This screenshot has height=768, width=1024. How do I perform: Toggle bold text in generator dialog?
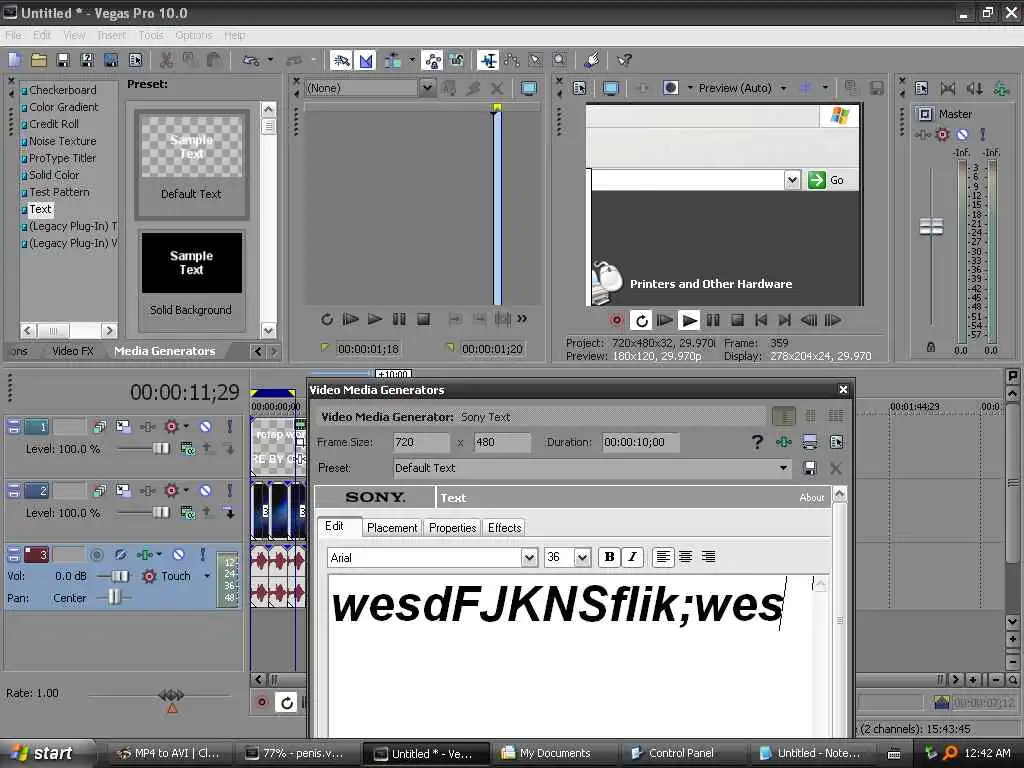[609, 557]
